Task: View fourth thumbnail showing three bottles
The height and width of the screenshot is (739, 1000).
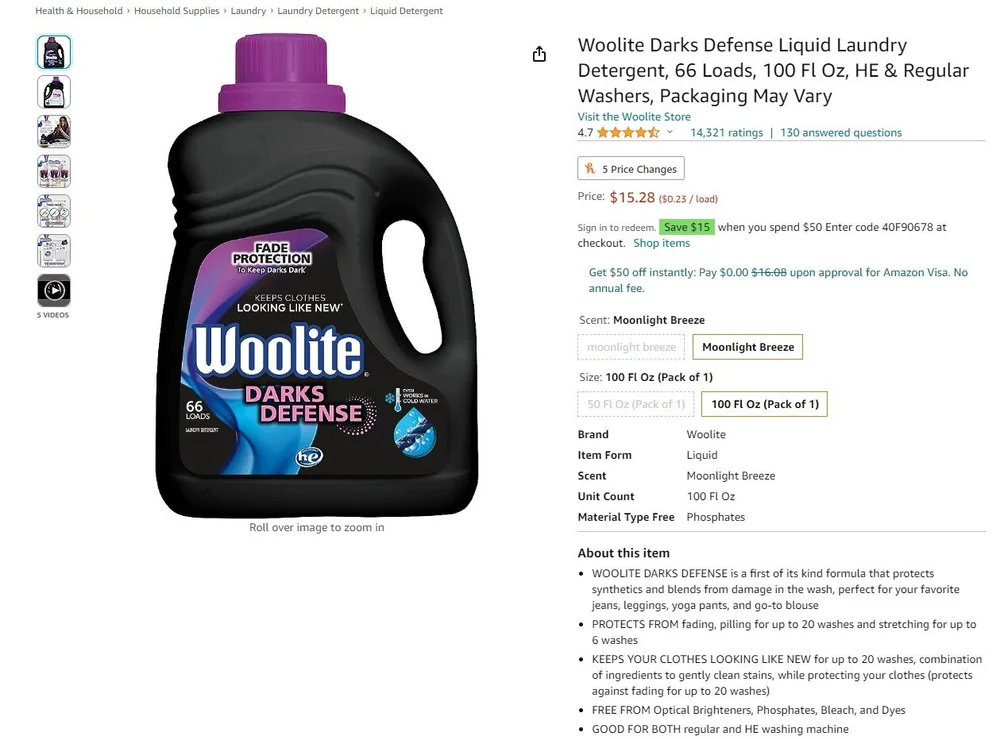Action: (54, 172)
